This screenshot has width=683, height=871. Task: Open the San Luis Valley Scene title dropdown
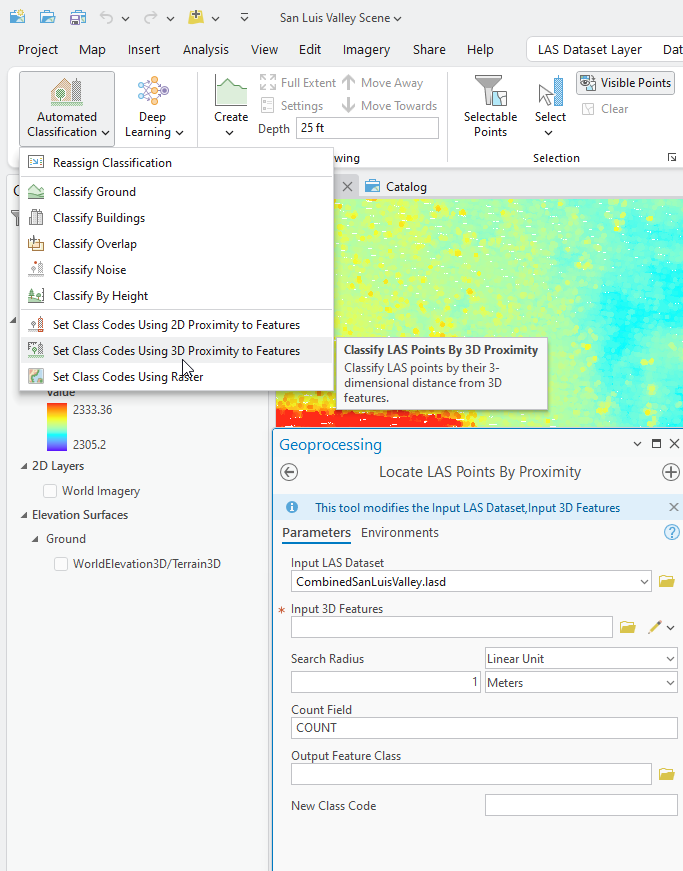340,18
